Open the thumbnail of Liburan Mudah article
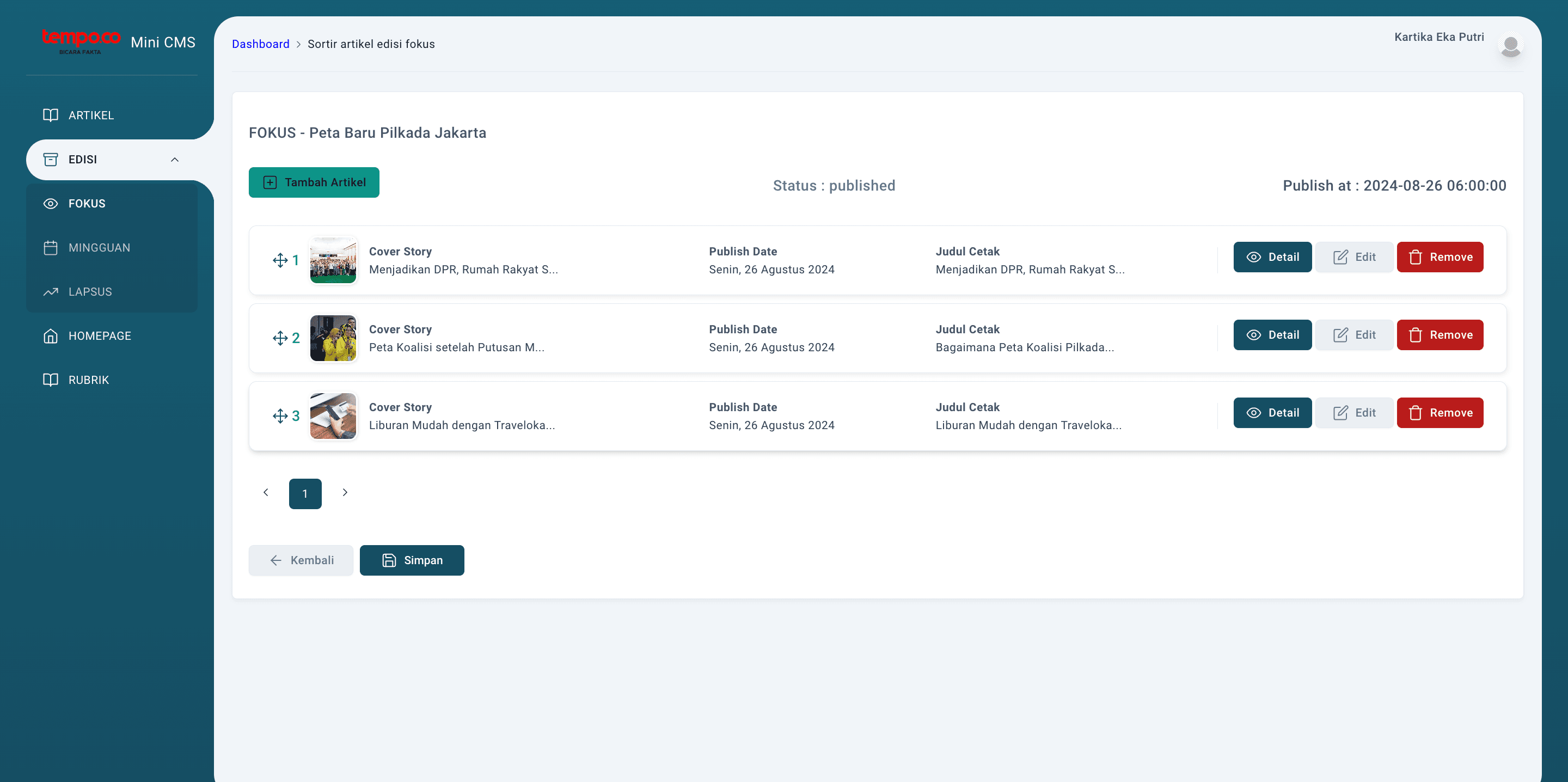 [x=333, y=416]
